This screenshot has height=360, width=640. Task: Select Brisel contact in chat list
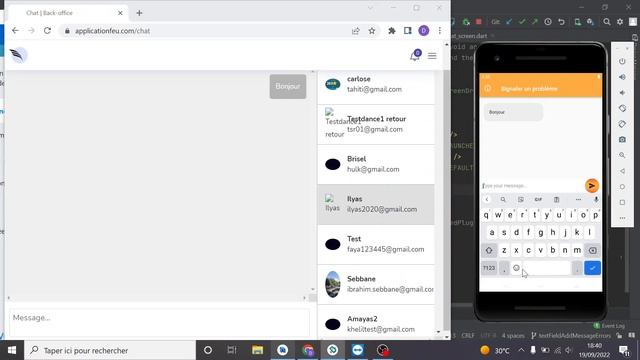coord(376,164)
